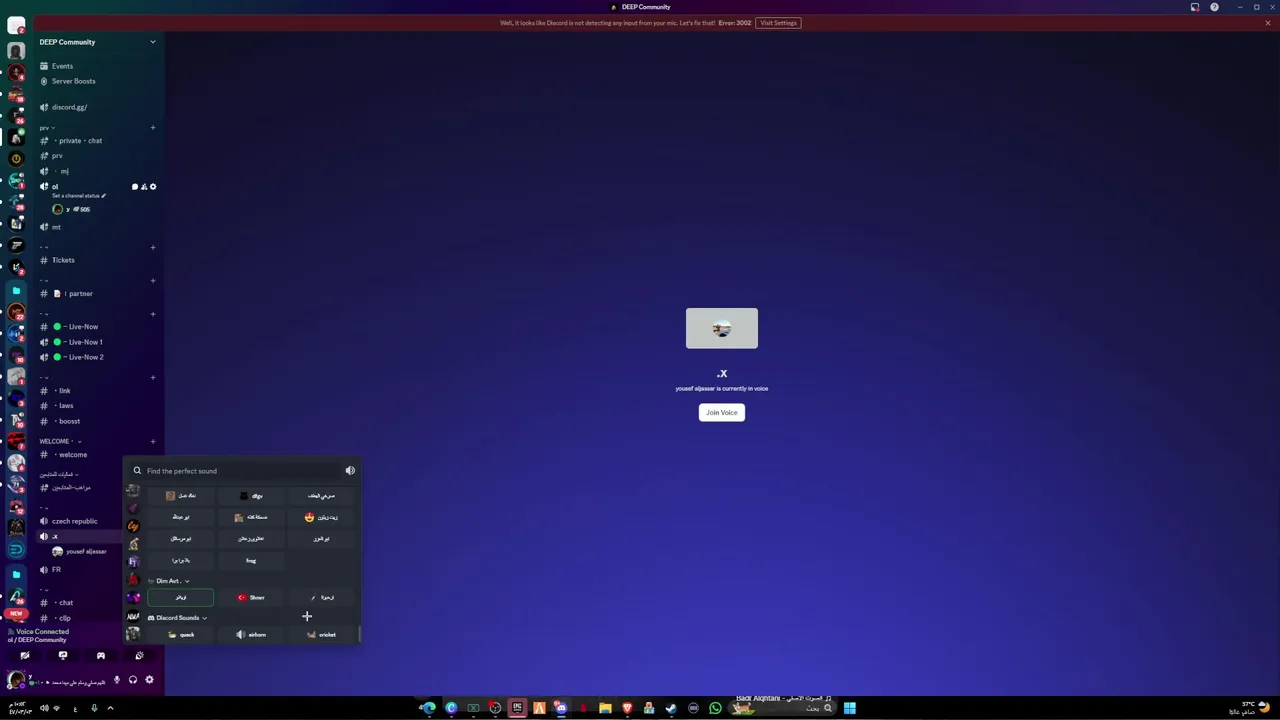
Task: Start screen share from voice panel
Action: 63,656
